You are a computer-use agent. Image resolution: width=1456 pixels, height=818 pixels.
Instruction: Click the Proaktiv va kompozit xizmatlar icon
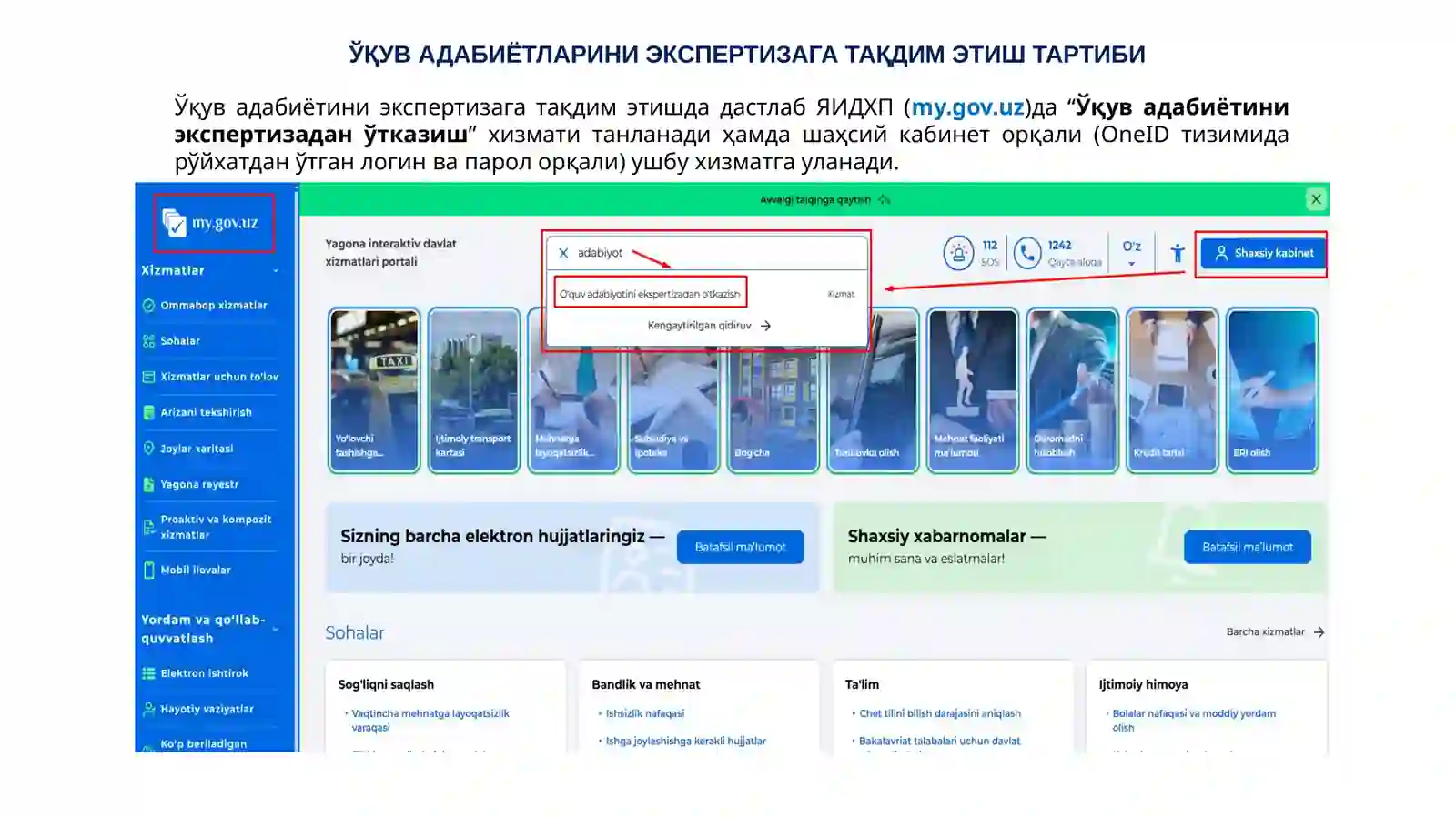coord(148,527)
